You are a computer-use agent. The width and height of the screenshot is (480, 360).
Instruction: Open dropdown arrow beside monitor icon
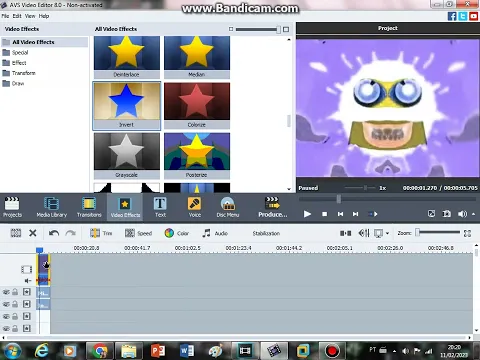coord(387,233)
